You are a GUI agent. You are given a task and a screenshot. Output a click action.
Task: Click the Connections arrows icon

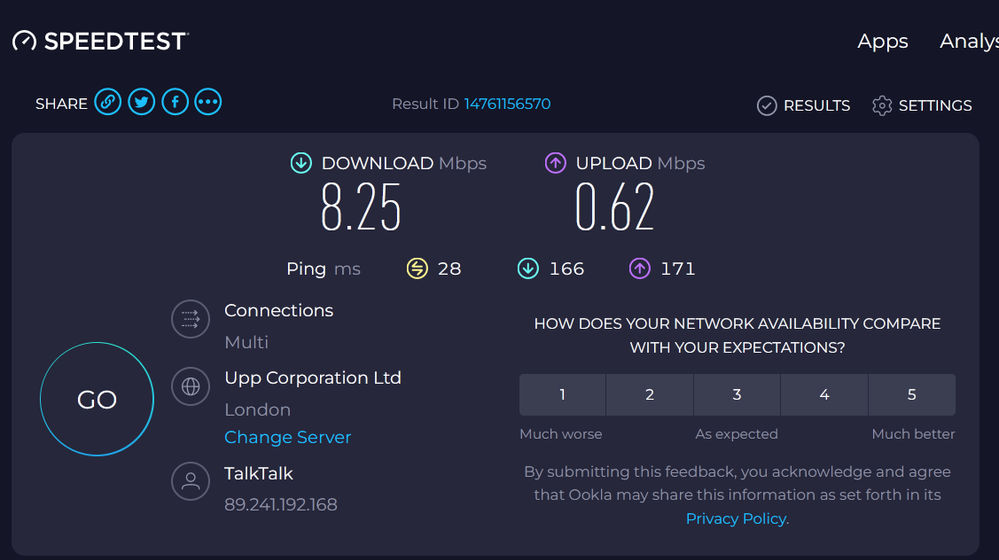point(190,319)
